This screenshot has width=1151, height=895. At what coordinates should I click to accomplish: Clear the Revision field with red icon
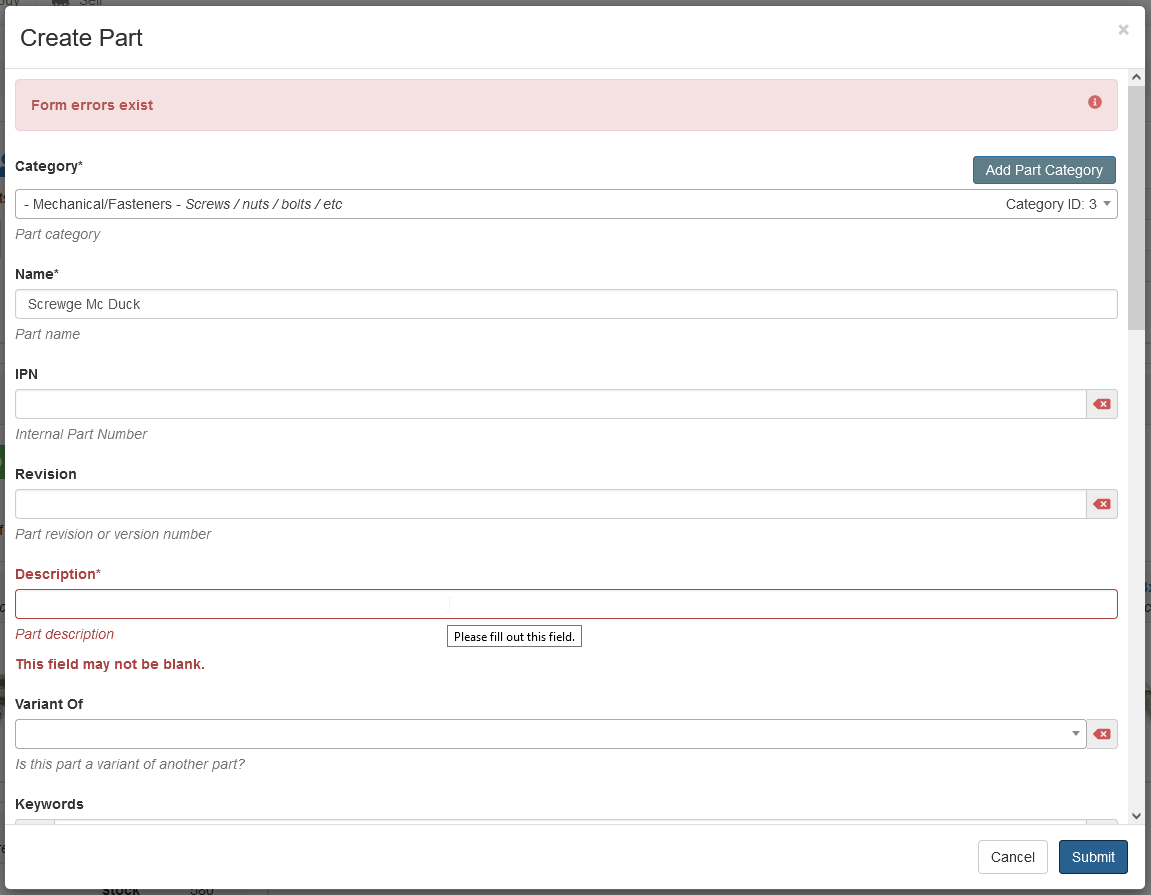pos(1101,504)
